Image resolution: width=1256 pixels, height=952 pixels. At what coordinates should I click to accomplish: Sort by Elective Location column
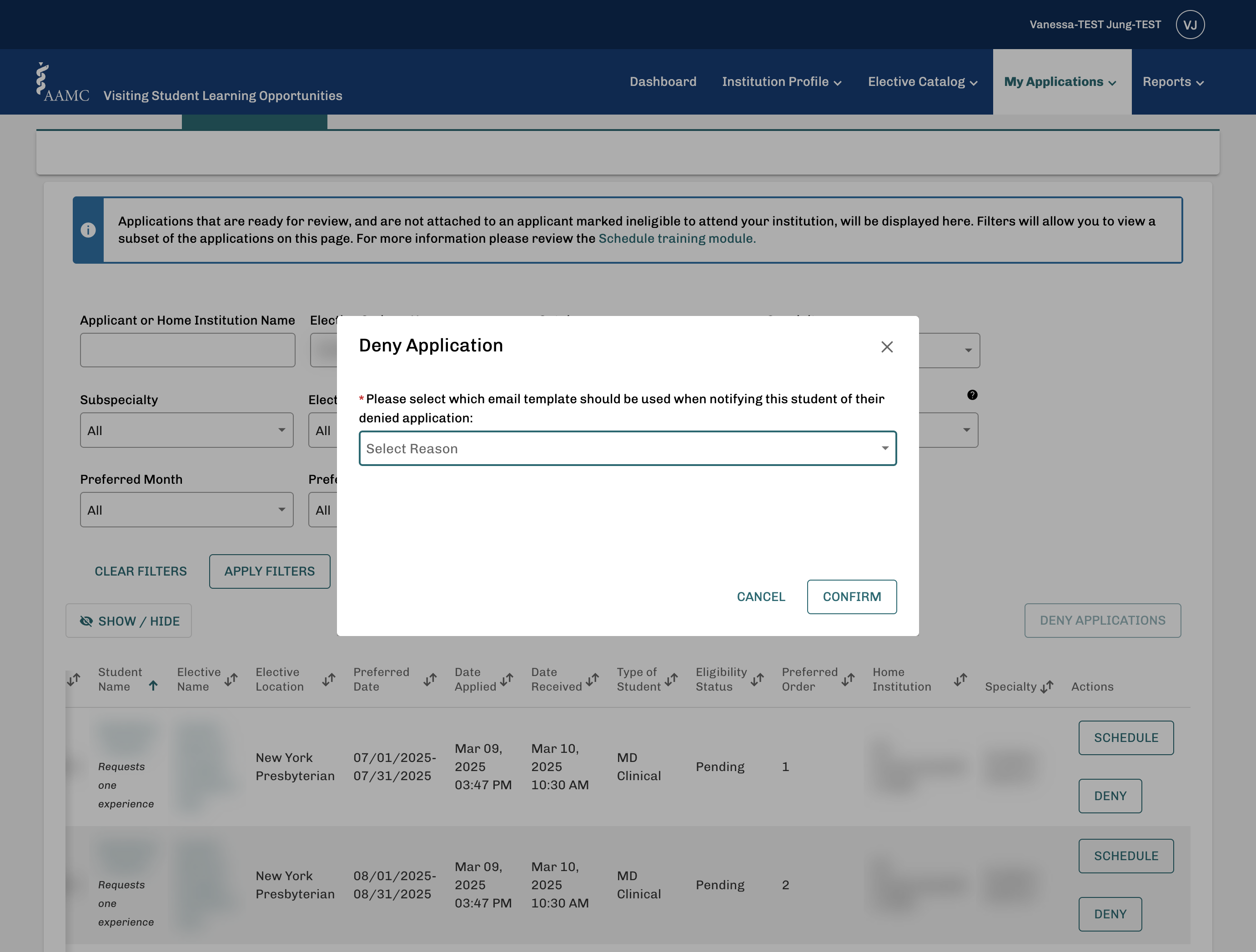tap(329, 679)
